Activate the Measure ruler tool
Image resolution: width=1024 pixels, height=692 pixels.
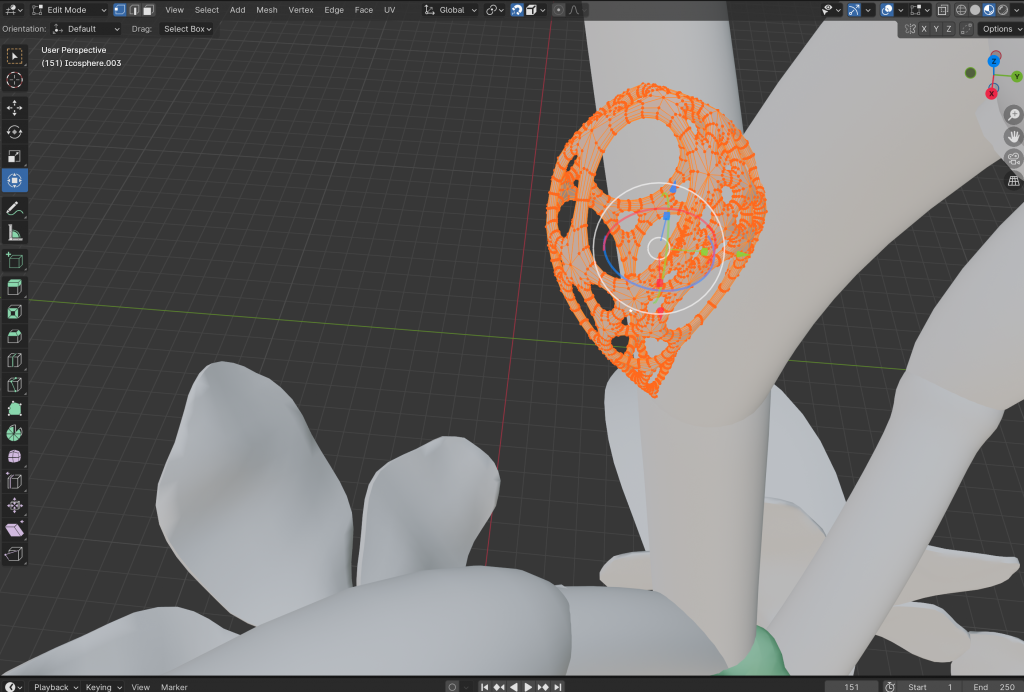click(15, 233)
